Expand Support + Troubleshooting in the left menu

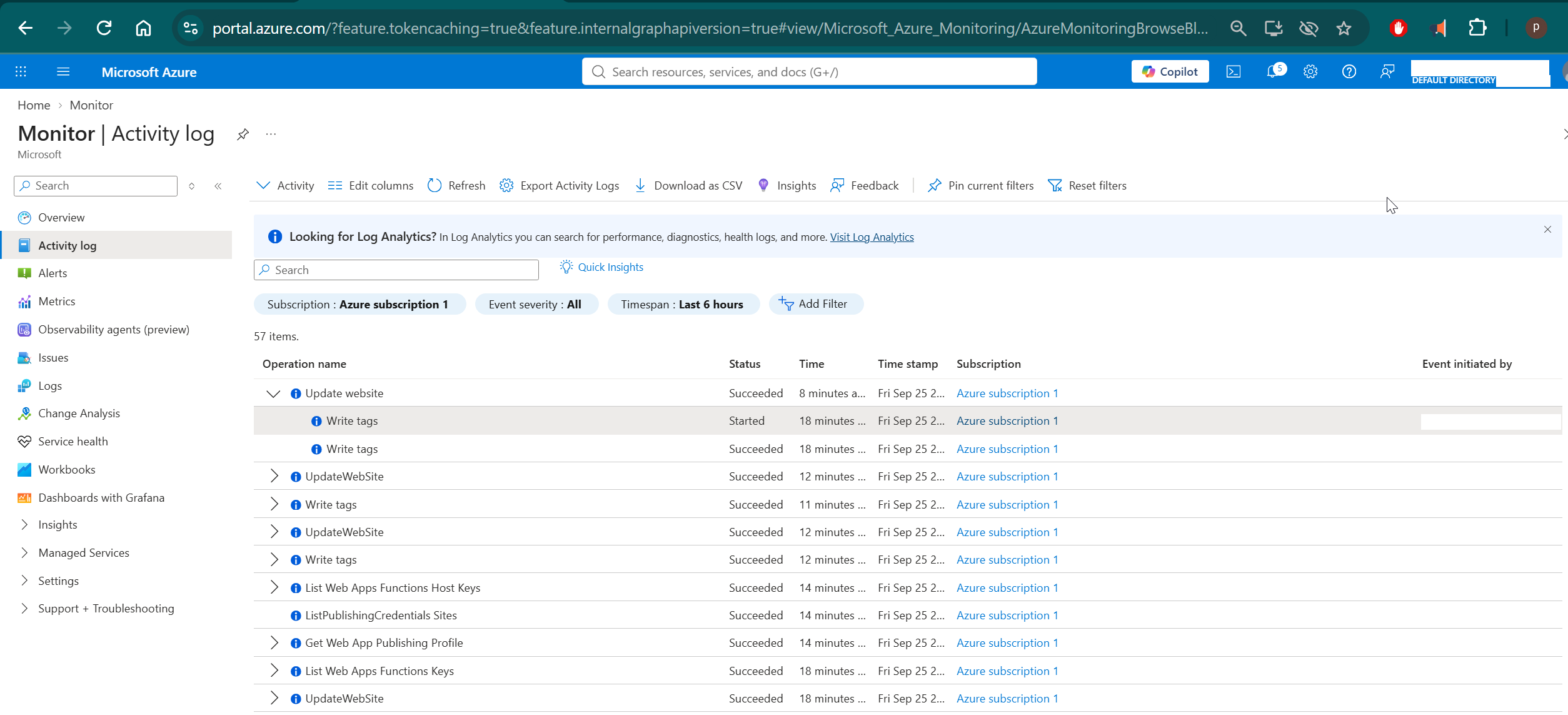24,609
